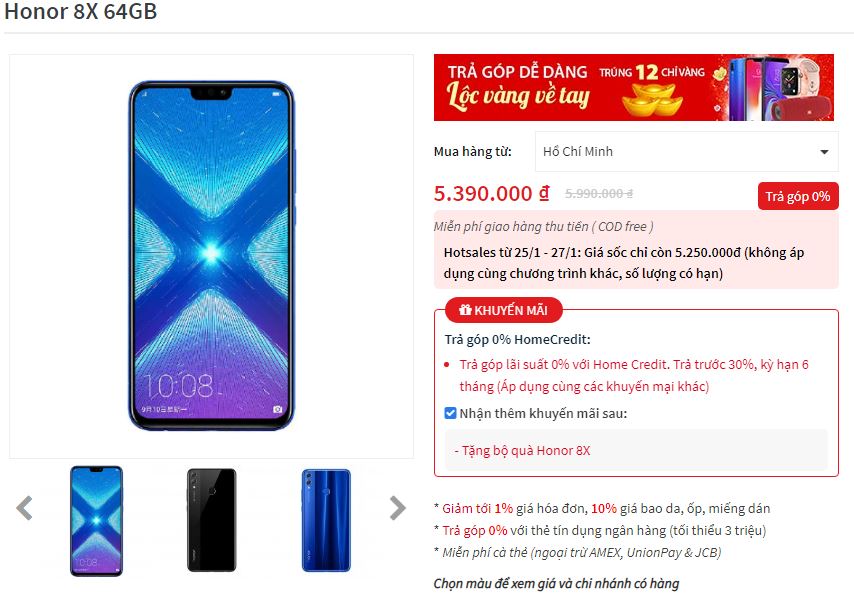The image size is (854, 593).
Task: Select the blue front-view phone thumbnail
Action: tap(96, 521)
